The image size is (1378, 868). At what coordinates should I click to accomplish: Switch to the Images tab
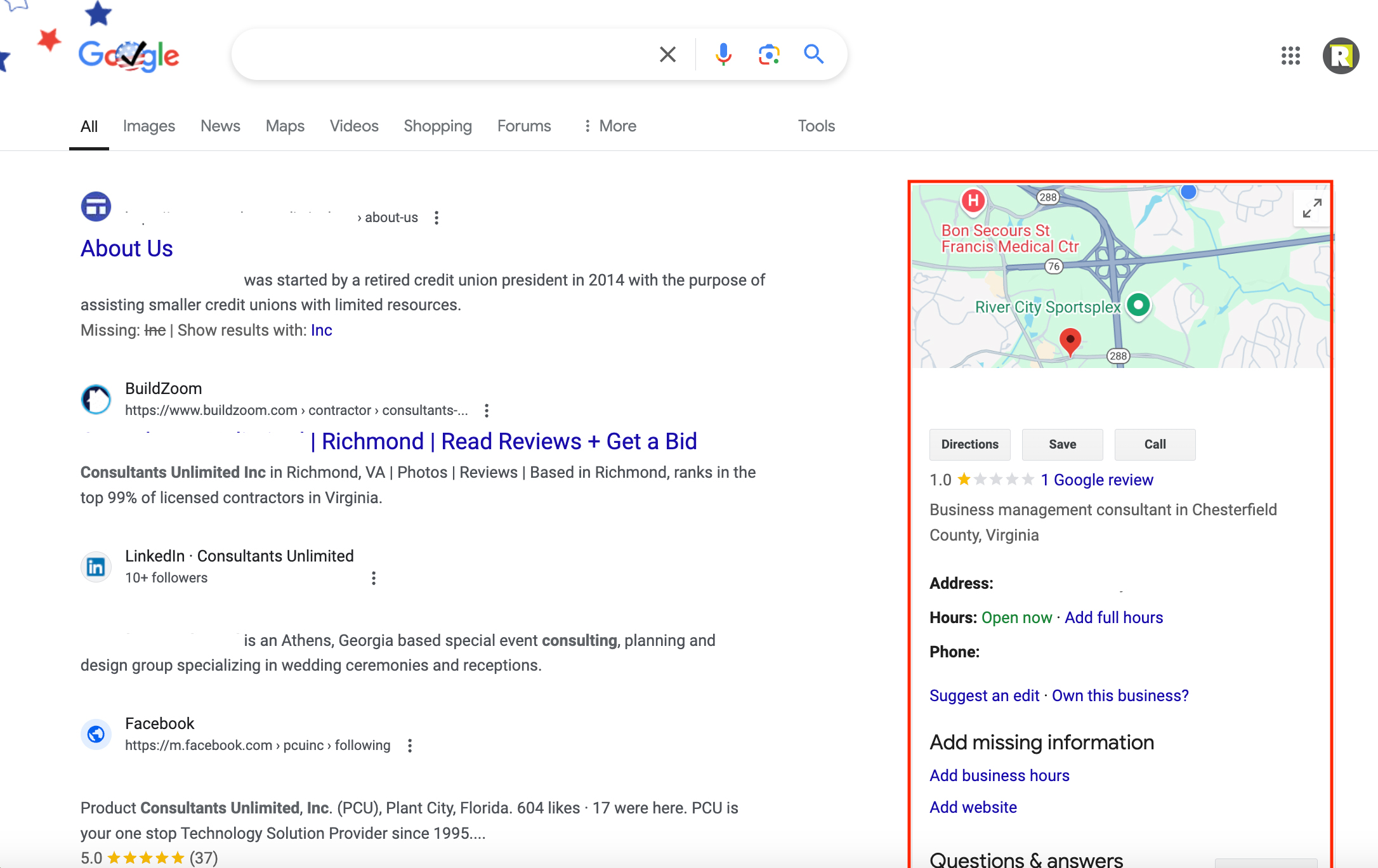click(149, 126)
